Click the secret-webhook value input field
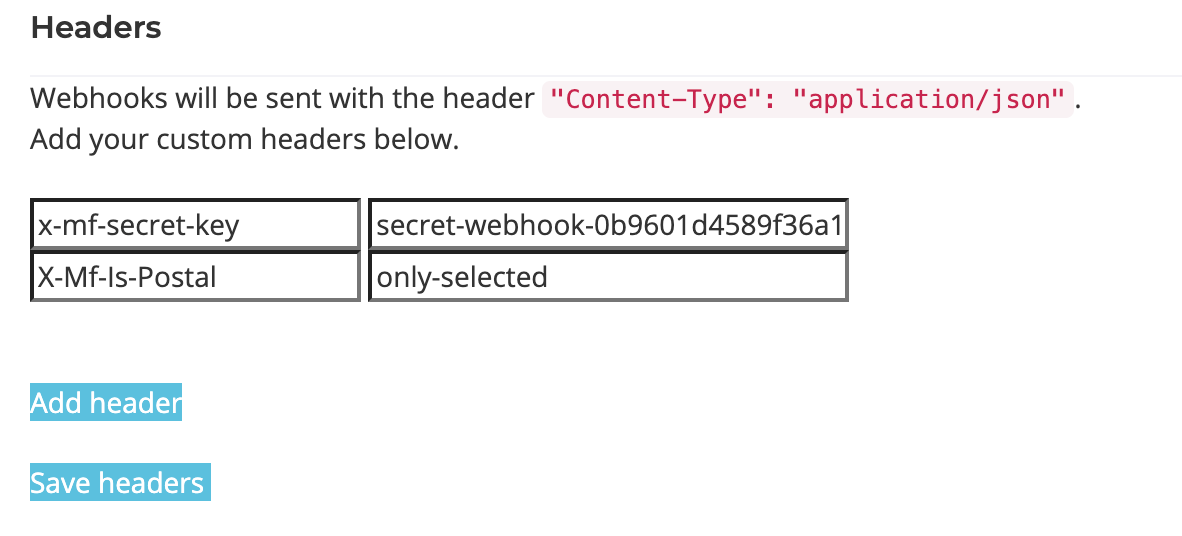The image size is (1182, 536). [x=608, y=225]
